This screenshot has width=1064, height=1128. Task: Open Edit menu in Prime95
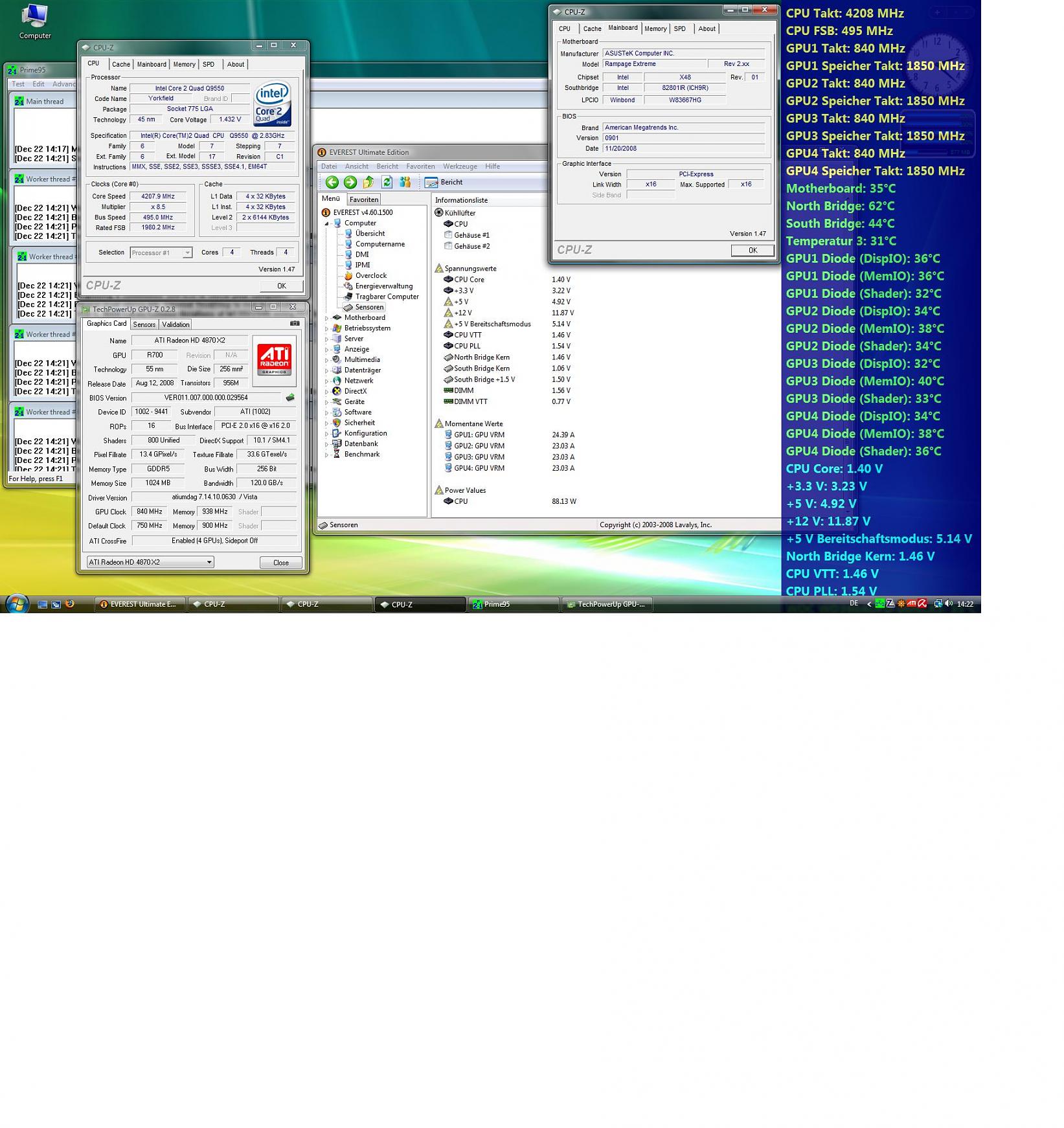(x=39, y=84)
